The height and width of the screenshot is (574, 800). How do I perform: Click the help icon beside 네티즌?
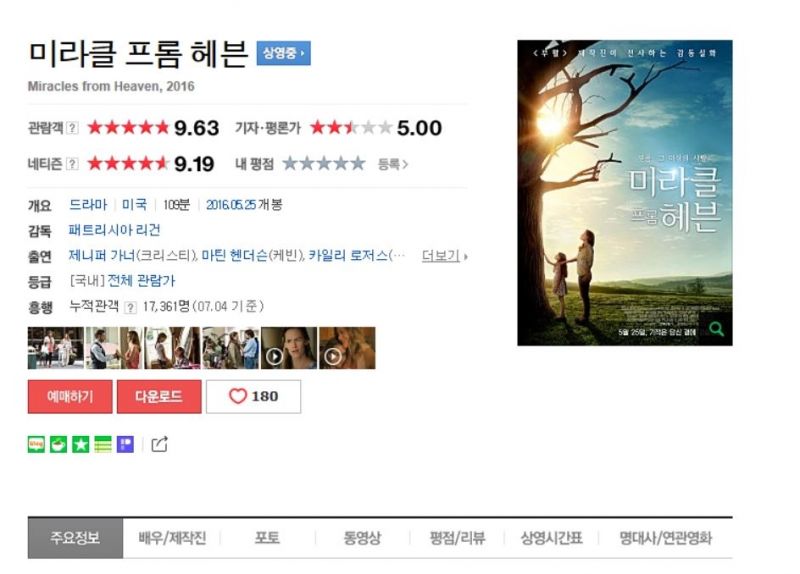coord(72,164)
